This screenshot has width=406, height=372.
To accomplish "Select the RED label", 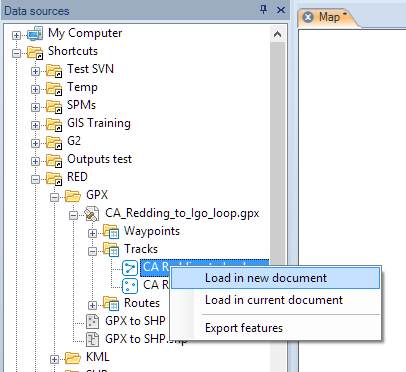I will [77, 177].
